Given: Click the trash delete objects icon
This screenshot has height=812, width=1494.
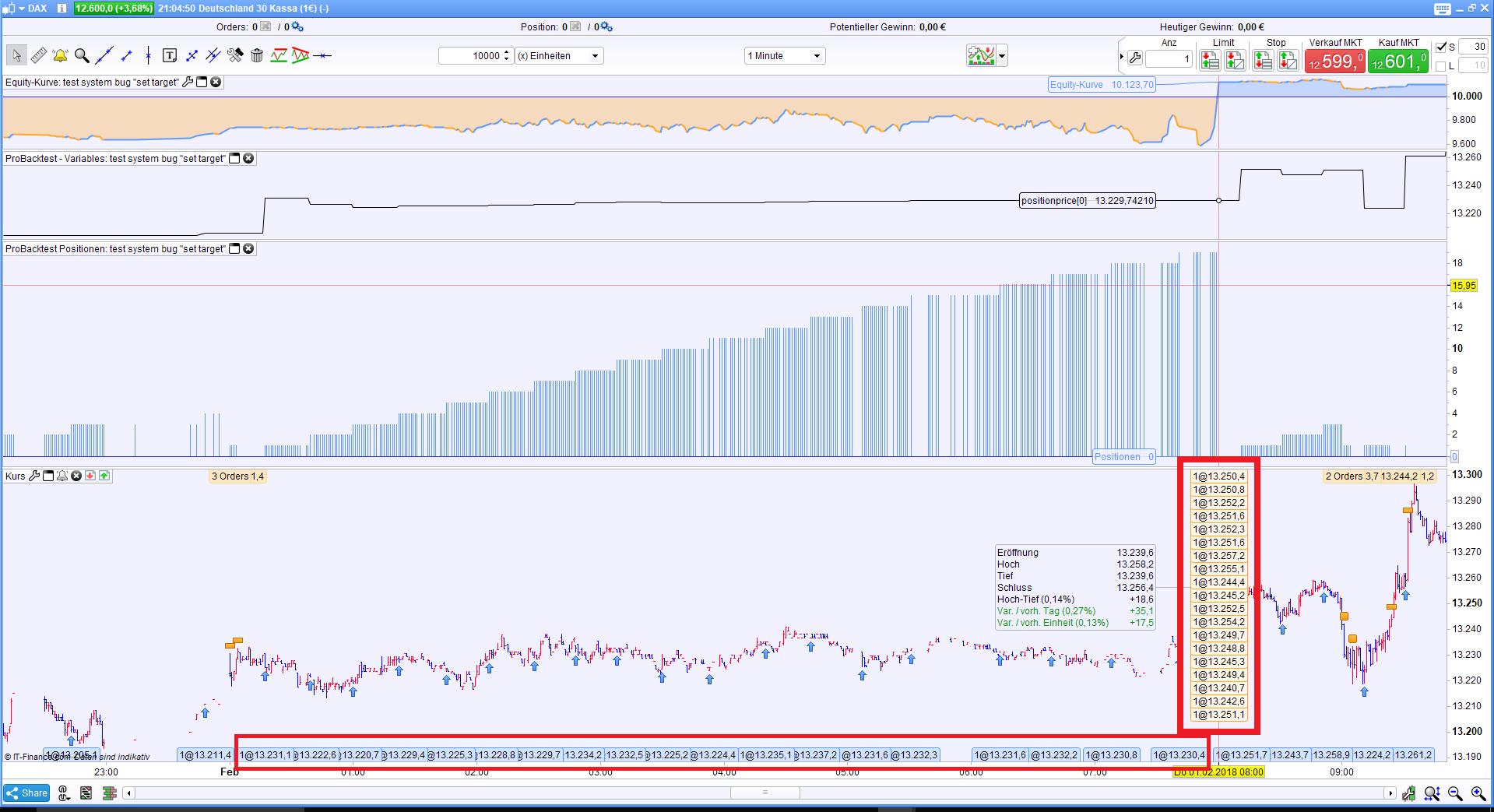Looking at the screenshot, I should tap(257, 56).
